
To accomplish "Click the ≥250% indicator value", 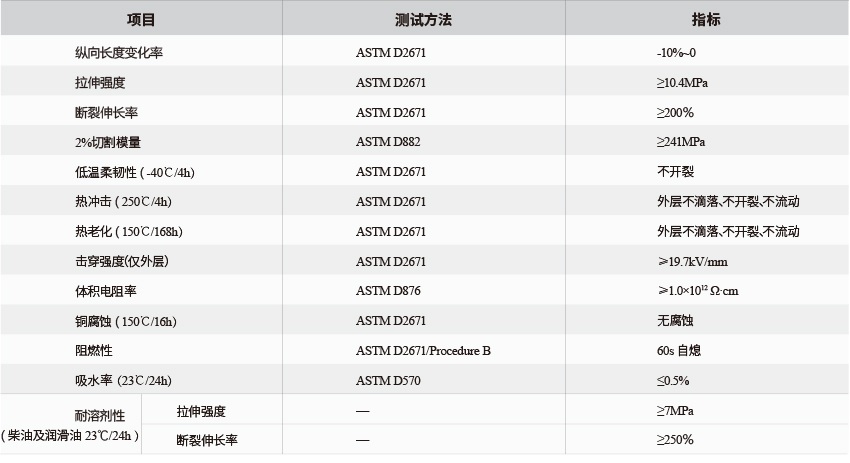I will pos(675,440).
